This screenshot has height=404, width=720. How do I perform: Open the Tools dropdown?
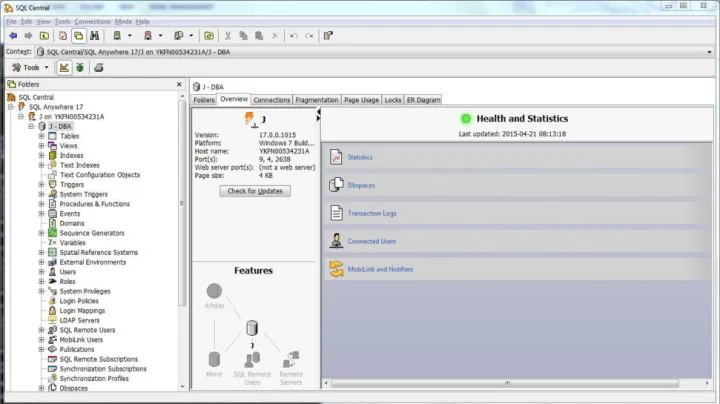31,67
